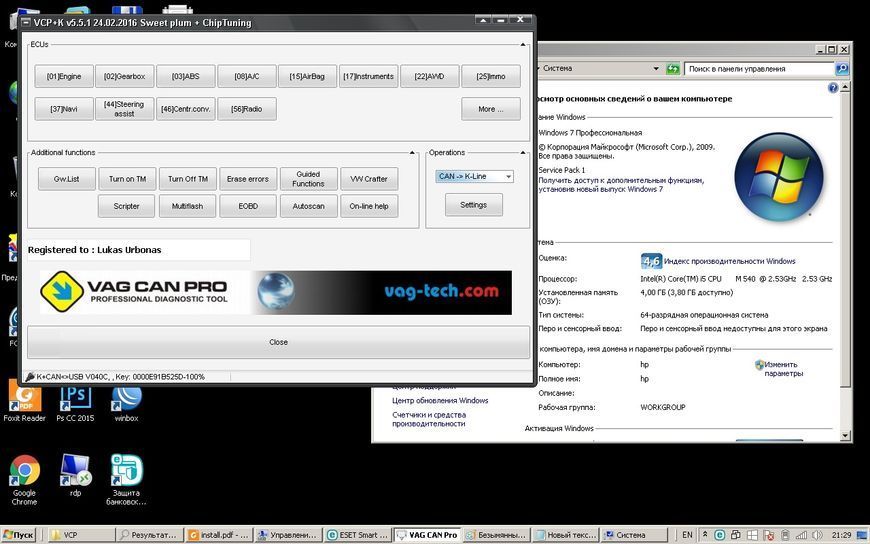
Task: Click the EN language indicator in tray
Action: [x=687, y=535]
